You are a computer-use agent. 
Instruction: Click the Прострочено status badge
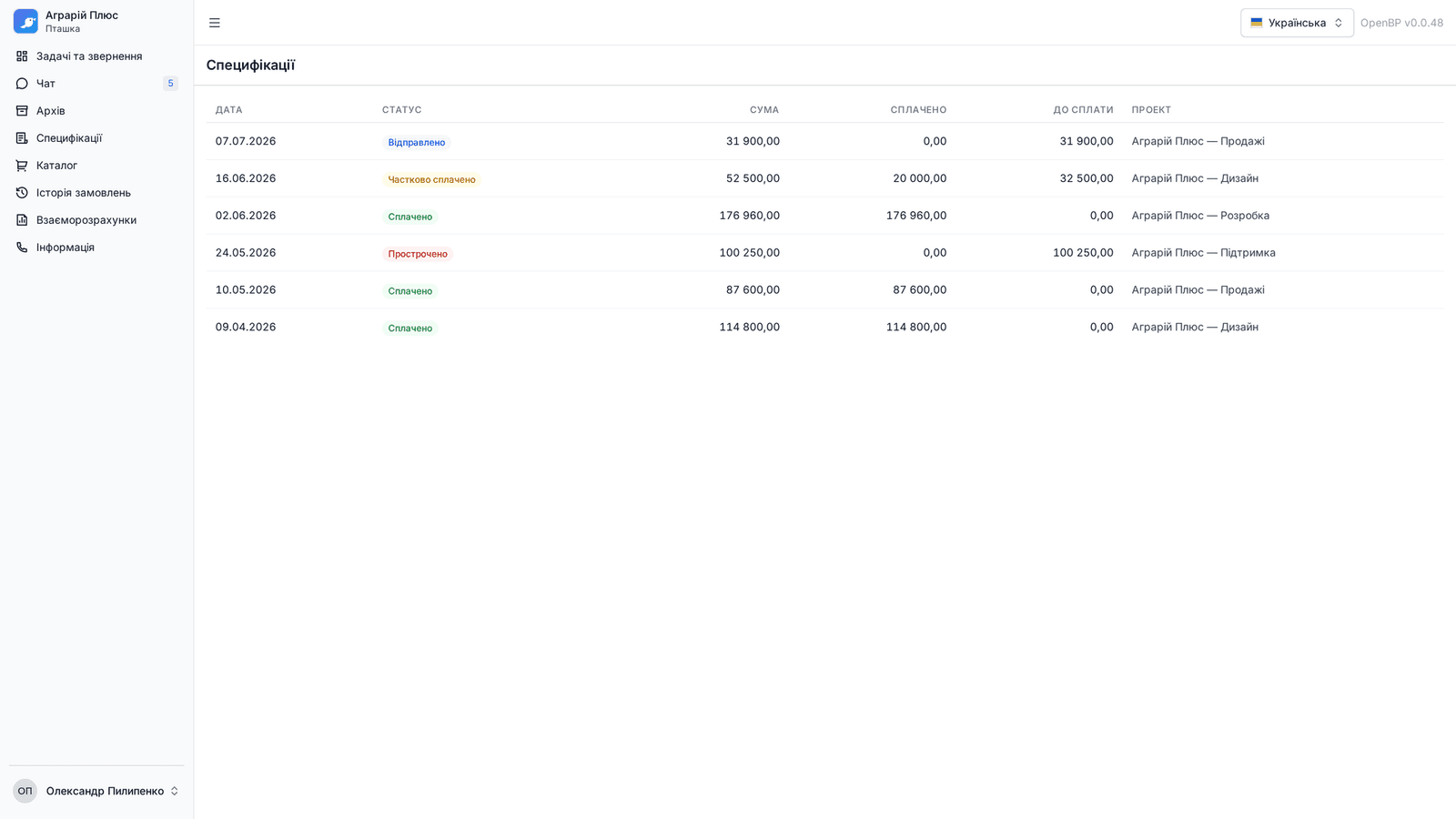418,254
